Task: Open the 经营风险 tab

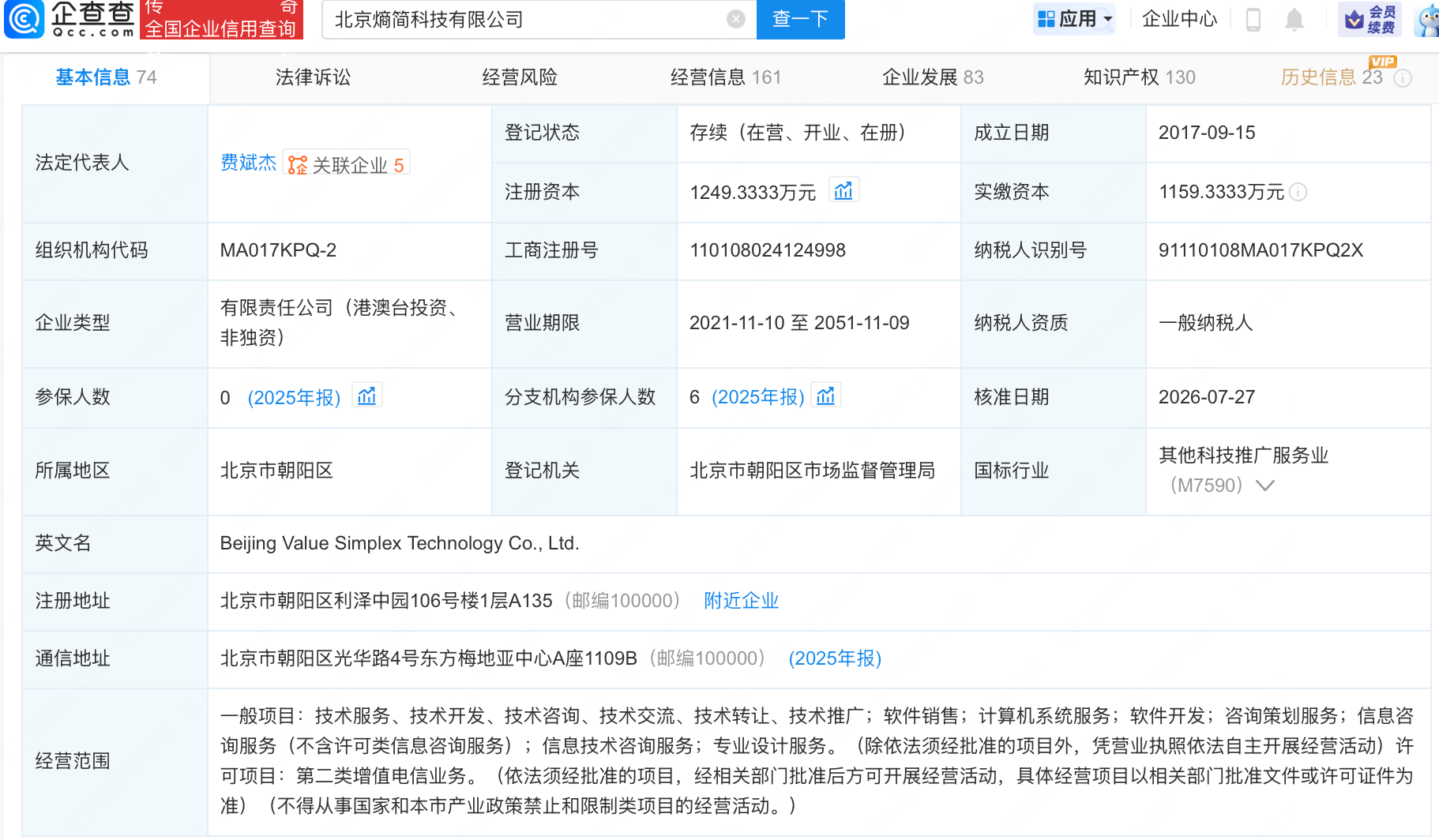Action: coord(520,77)
